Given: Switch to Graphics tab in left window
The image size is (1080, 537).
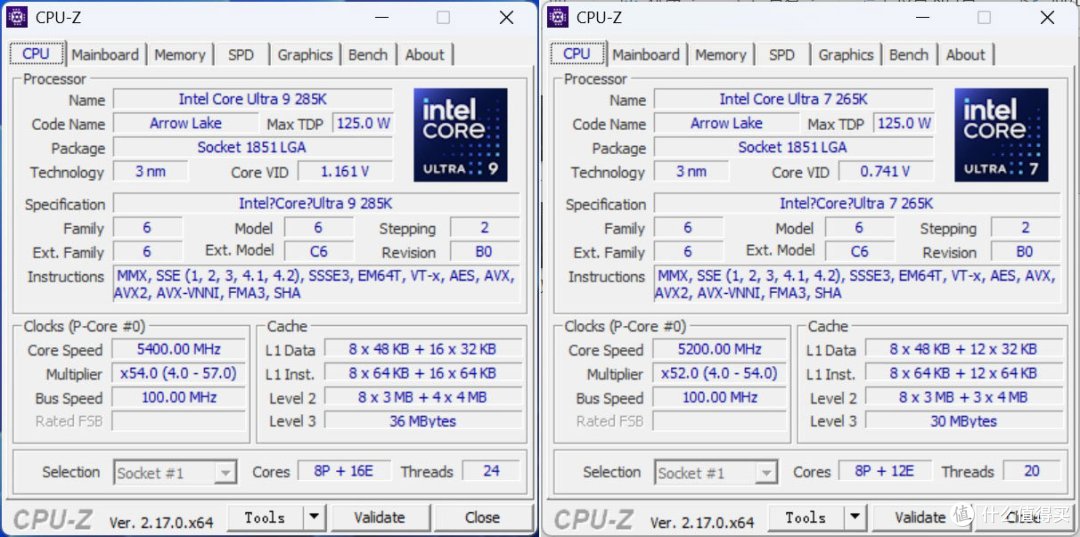Looking at the screenshot, I should coord(305,55).
